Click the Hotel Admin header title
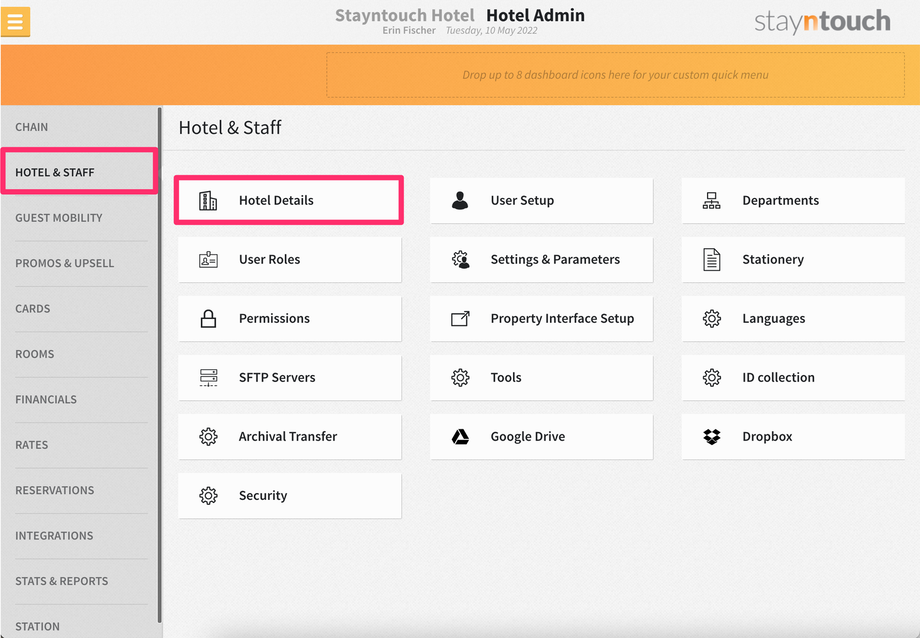Viewport: 920px width, 638px height. [x=535, y=15]
